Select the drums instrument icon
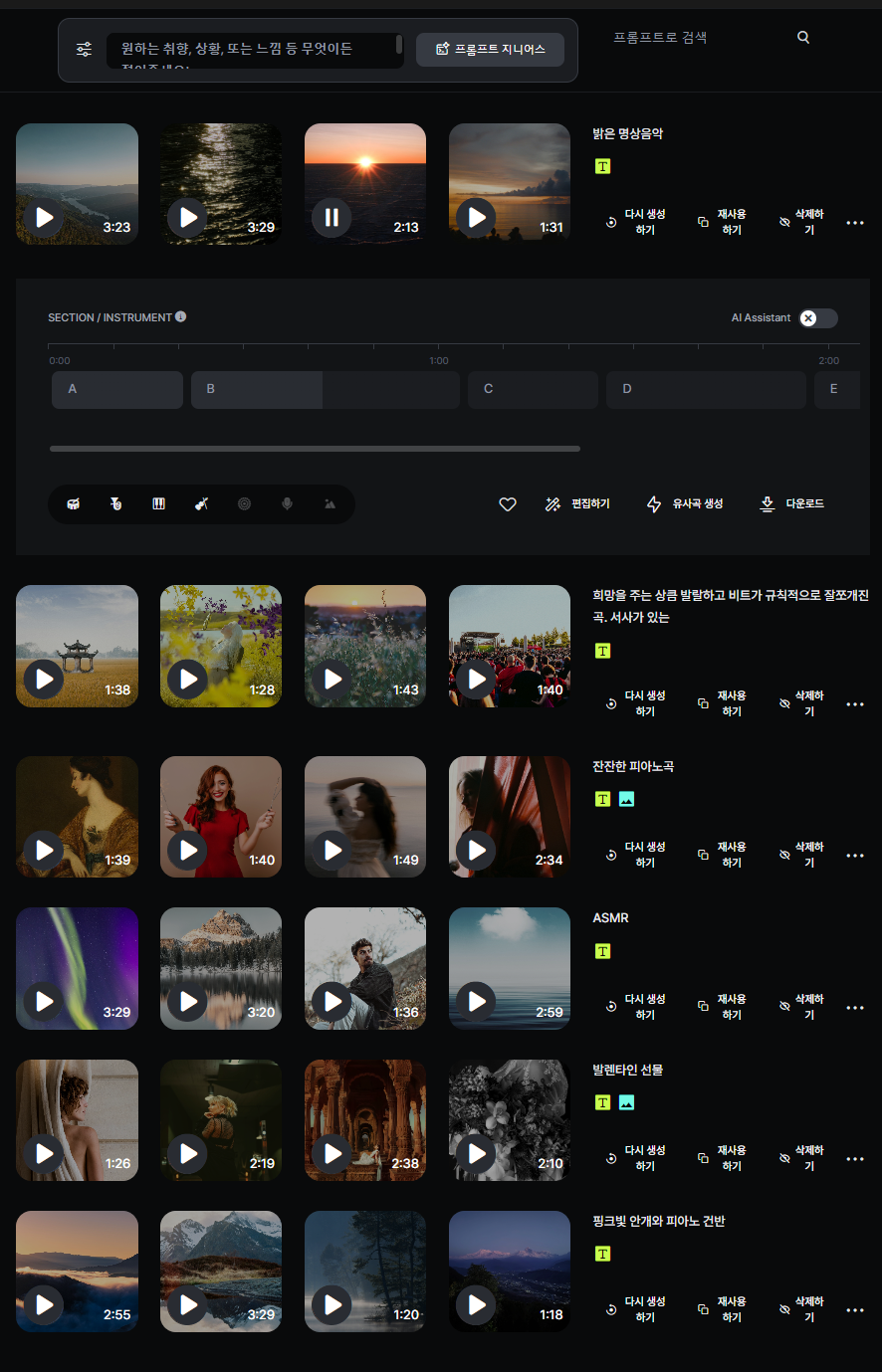The image size is (882, 1372). point(74,504)
